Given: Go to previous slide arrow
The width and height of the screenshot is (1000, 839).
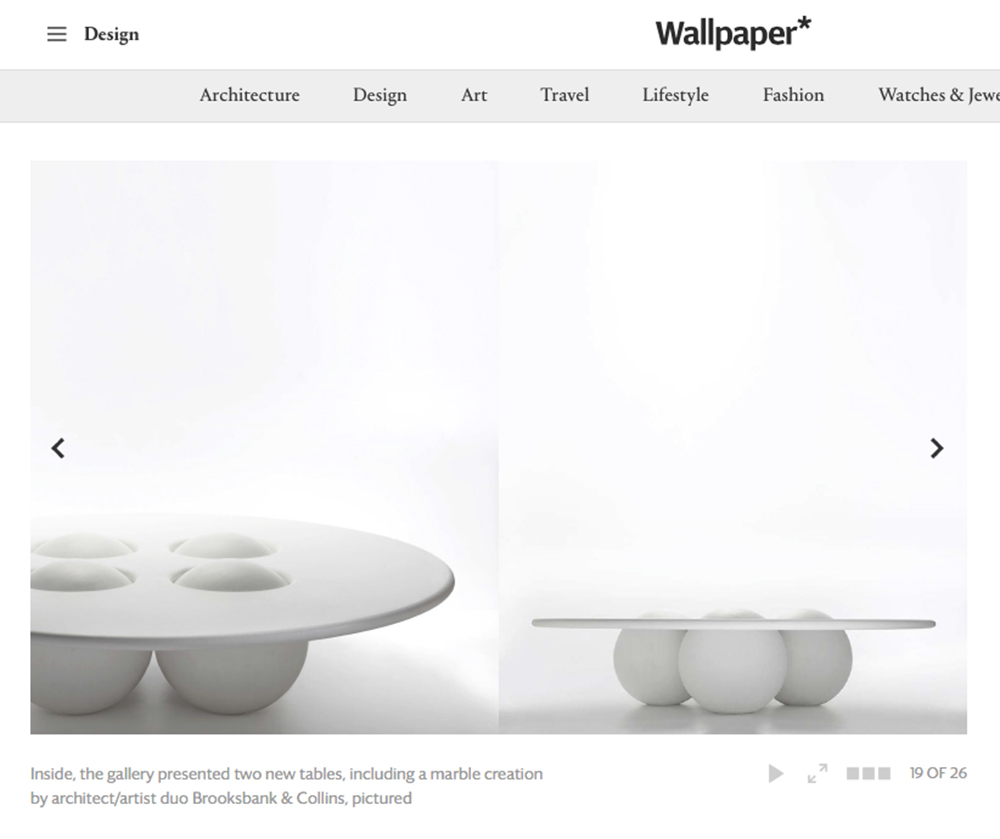Looking at the screenshot, I should click(58, 448).
